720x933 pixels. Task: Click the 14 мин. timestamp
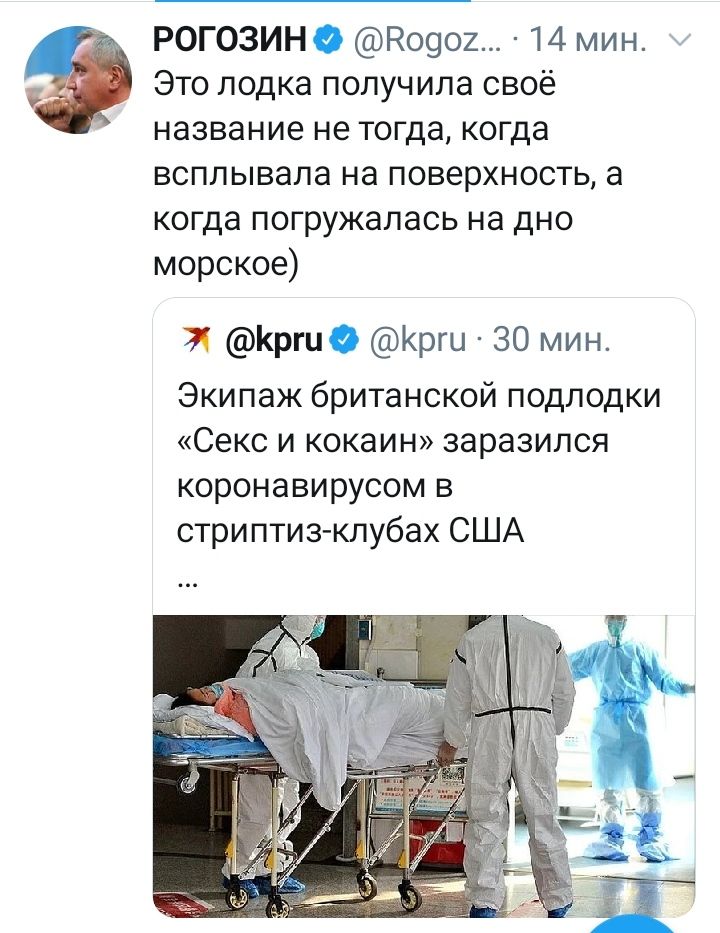(x=587, y=41)
